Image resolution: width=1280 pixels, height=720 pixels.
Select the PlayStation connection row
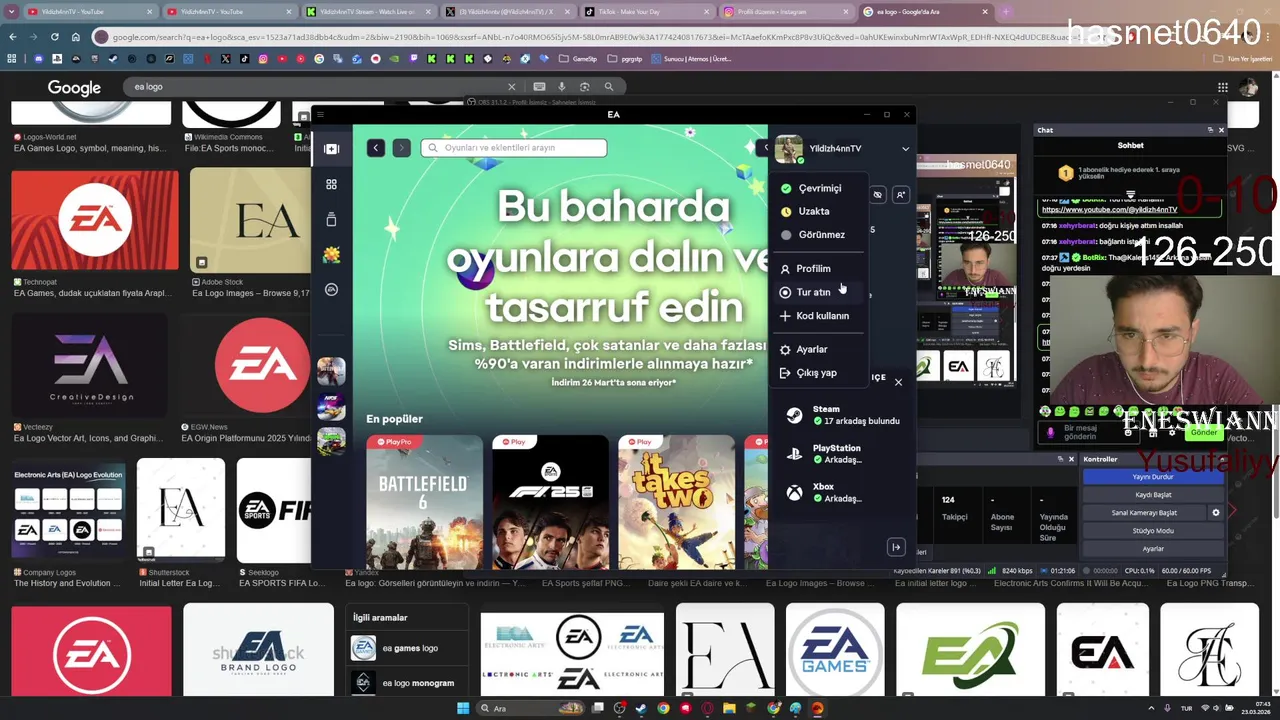tap(843, 454)
